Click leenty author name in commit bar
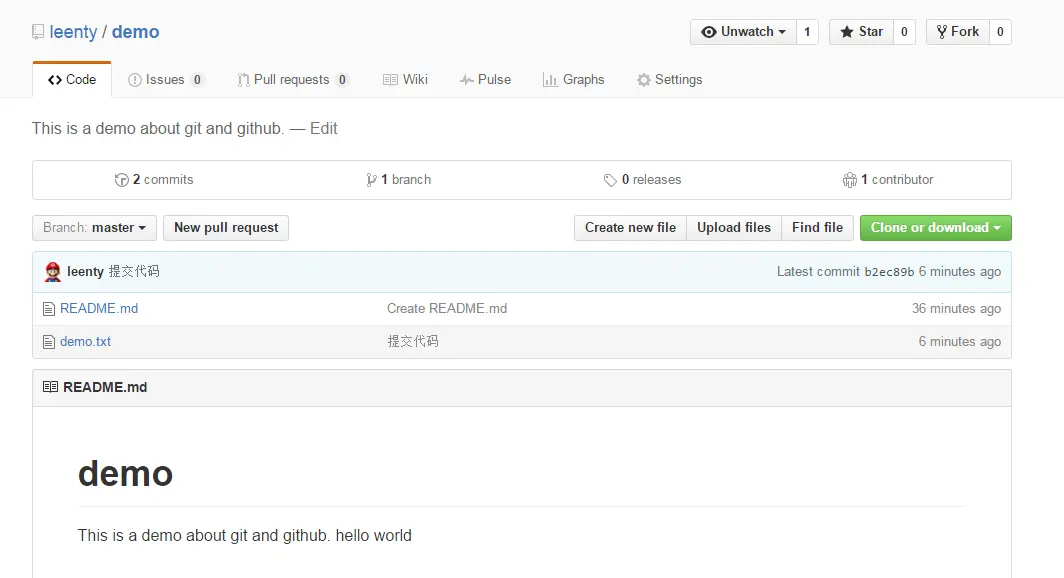Screen dimensions: 1064x578 [x=86, y=272]
